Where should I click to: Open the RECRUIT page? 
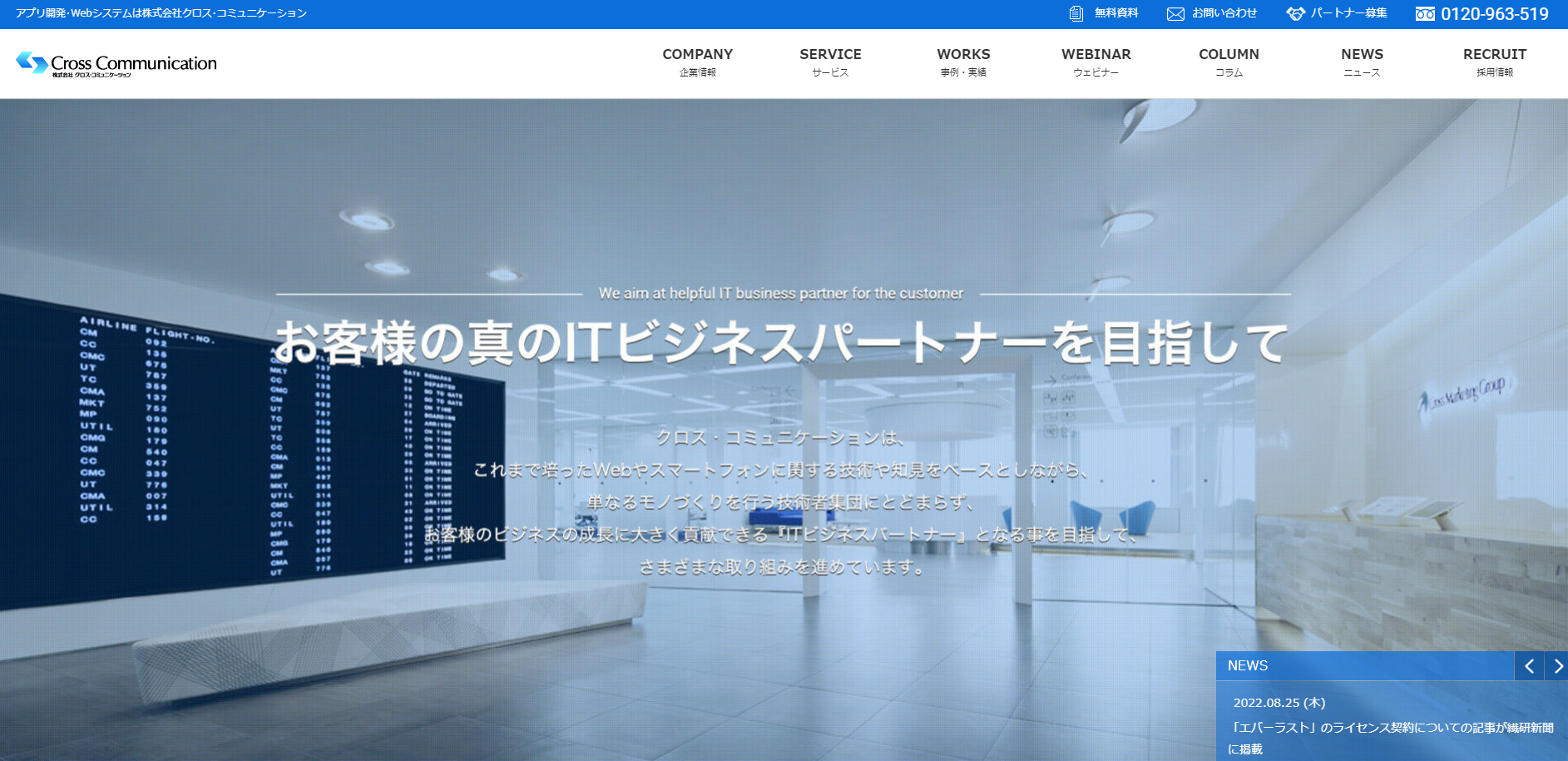[x=1494, y=62]
